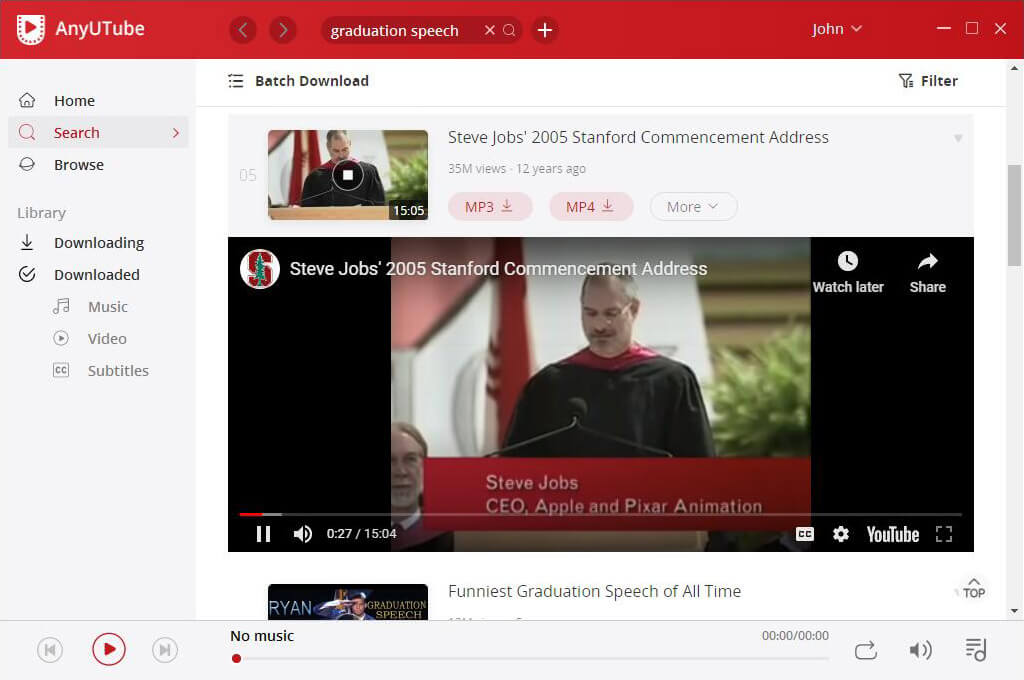
Task: Select Subtitles in the library
Action: click(x=117, y=371)
